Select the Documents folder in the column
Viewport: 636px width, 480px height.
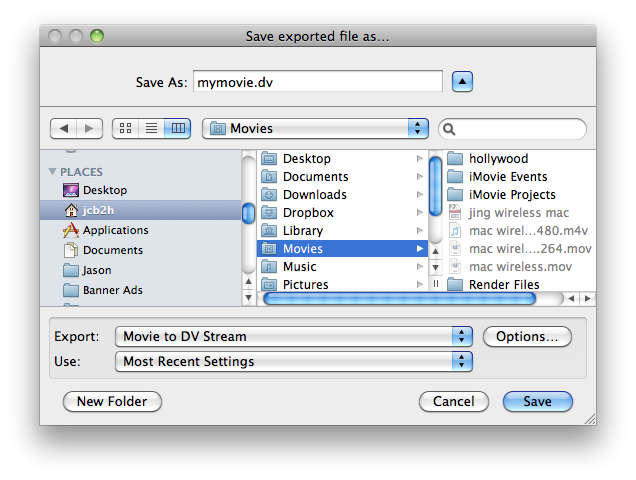tap(342, 177)
